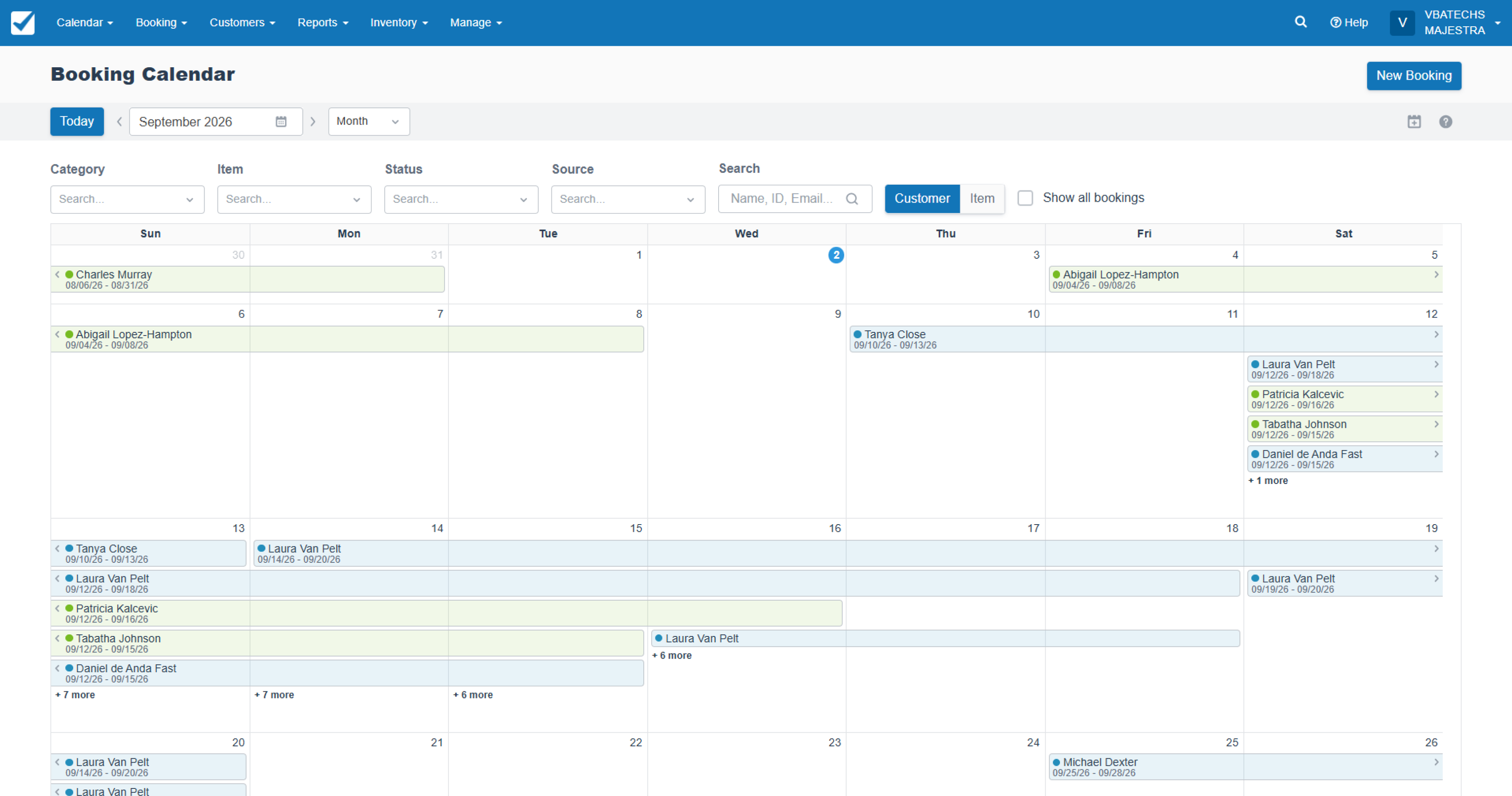The height and width of the screenshot is (796, 1512).
Task: Click left arrow on Tabatha Johnson week row
Action: [x=58, y=638]
